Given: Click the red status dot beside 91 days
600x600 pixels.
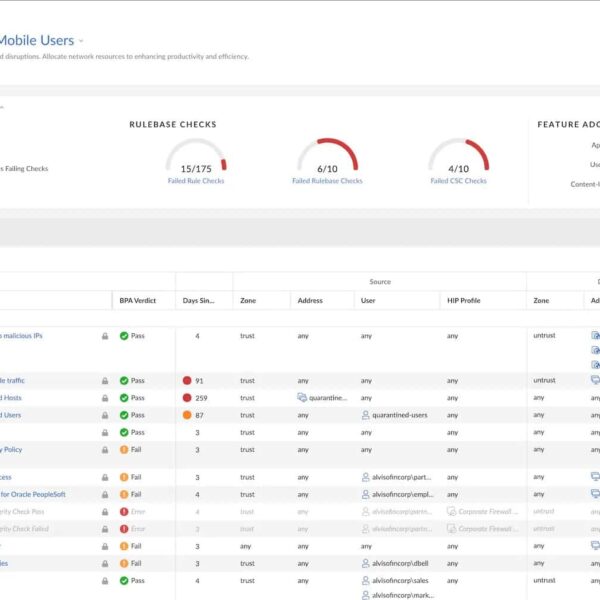Looking at the screenshot, I should (x=187, y=381).
